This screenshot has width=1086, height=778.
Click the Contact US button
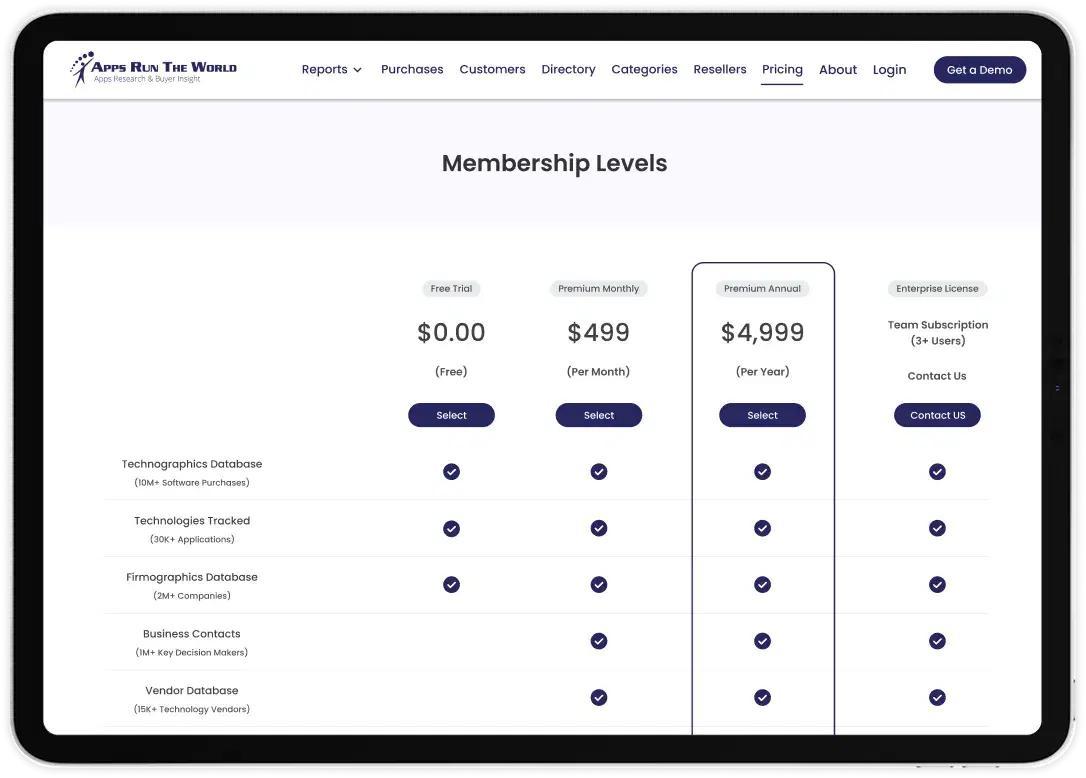[x=937, y=415]
